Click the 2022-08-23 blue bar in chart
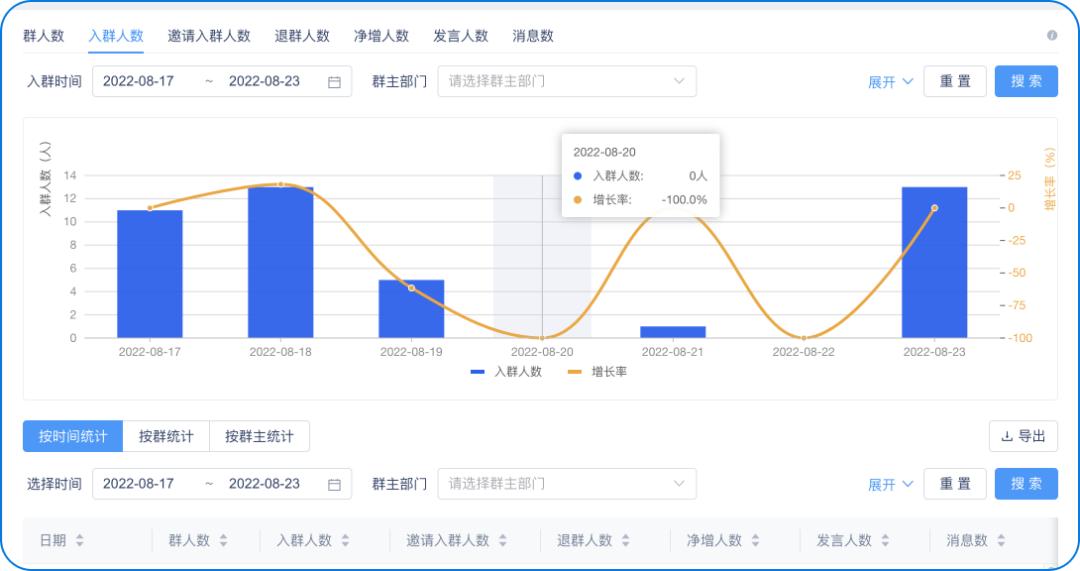This screenshot has width=1080, height=571. [934, 262]
